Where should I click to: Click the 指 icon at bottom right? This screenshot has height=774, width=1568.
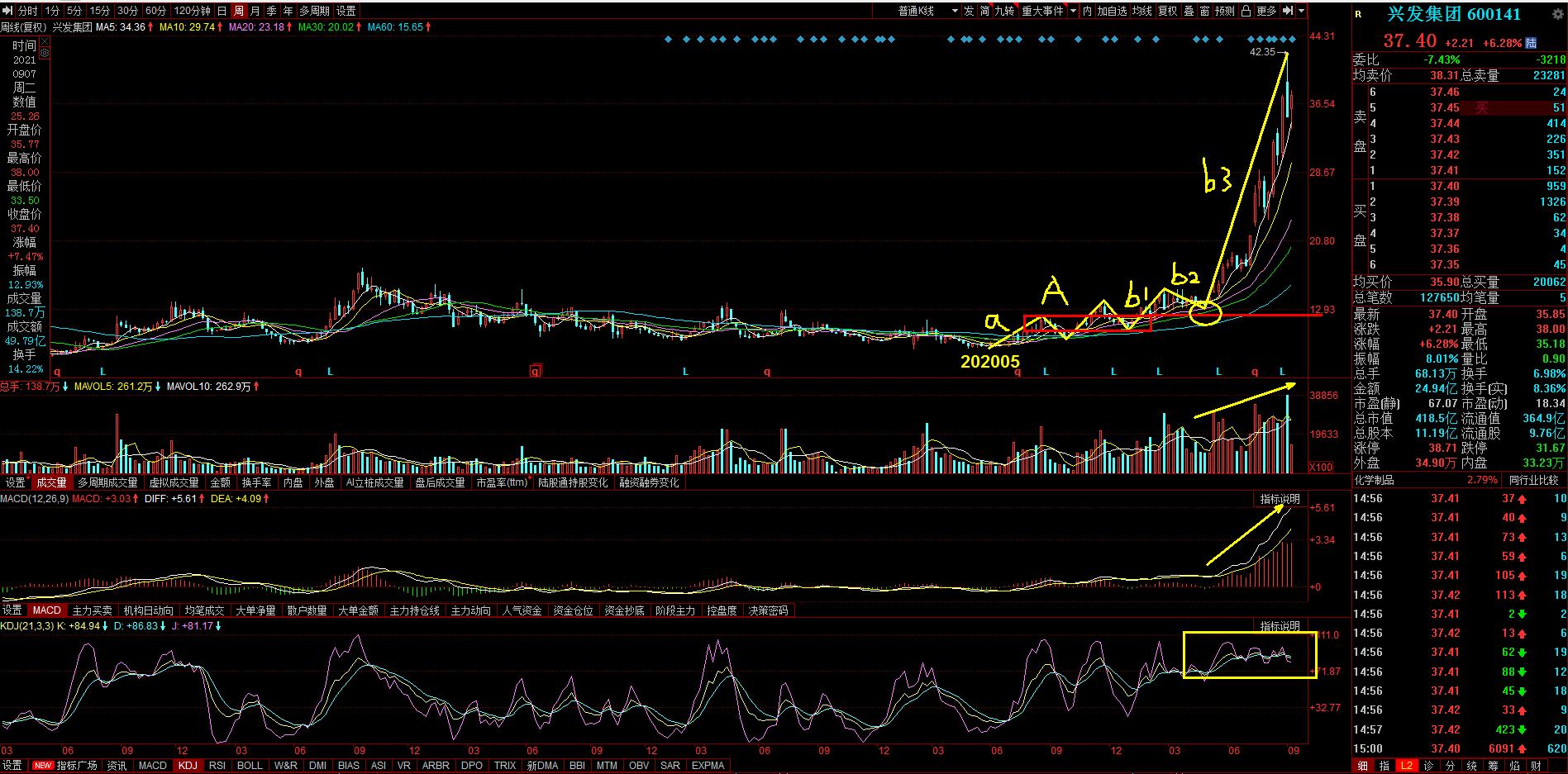[x=1384, y=766]
